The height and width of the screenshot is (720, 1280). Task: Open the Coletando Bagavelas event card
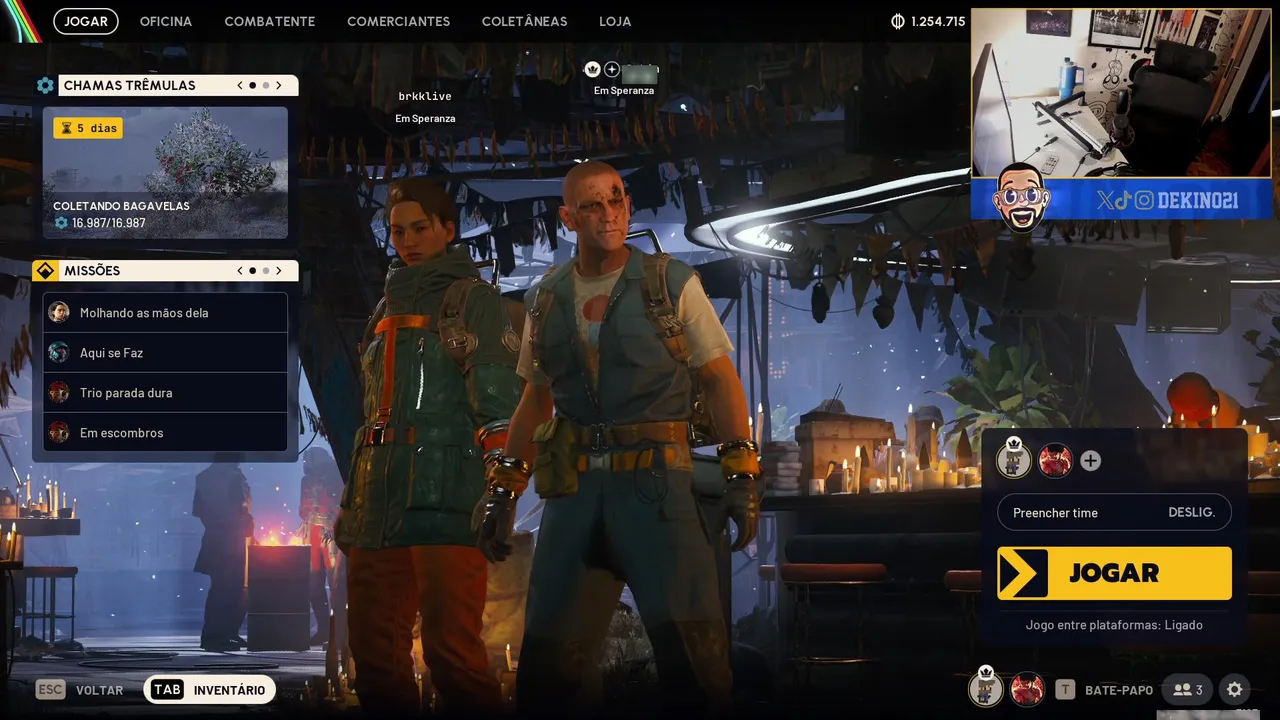pos(165,173)
